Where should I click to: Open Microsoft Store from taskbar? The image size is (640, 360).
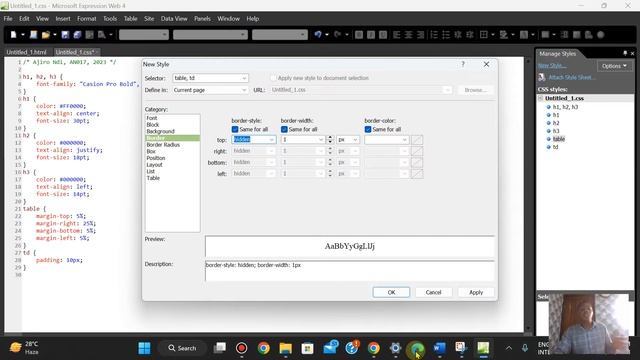[307, 348]
